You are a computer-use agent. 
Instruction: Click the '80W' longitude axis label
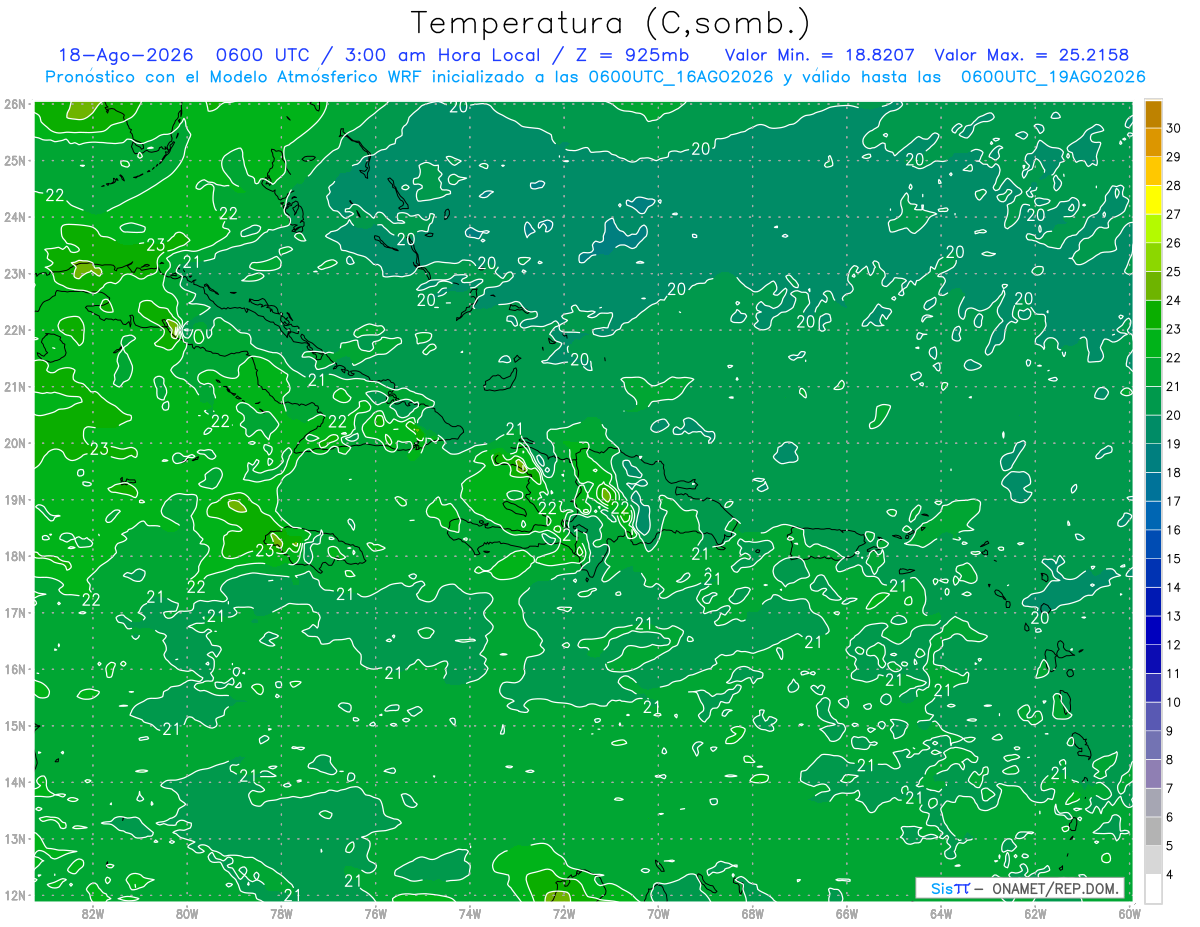click(186, 913)
